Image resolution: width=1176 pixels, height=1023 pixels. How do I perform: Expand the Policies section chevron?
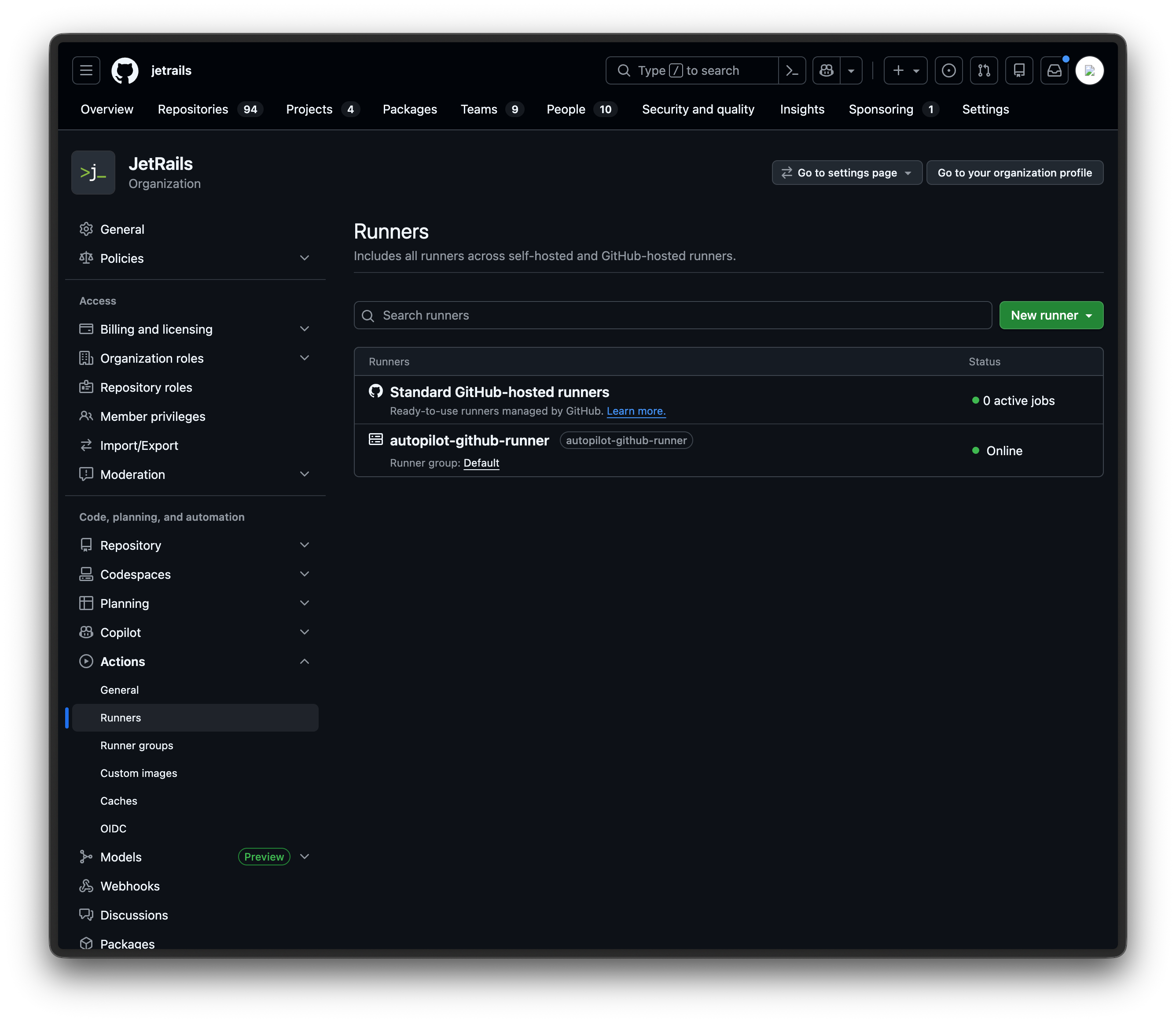pyautogui.click(x=304, y=258)
